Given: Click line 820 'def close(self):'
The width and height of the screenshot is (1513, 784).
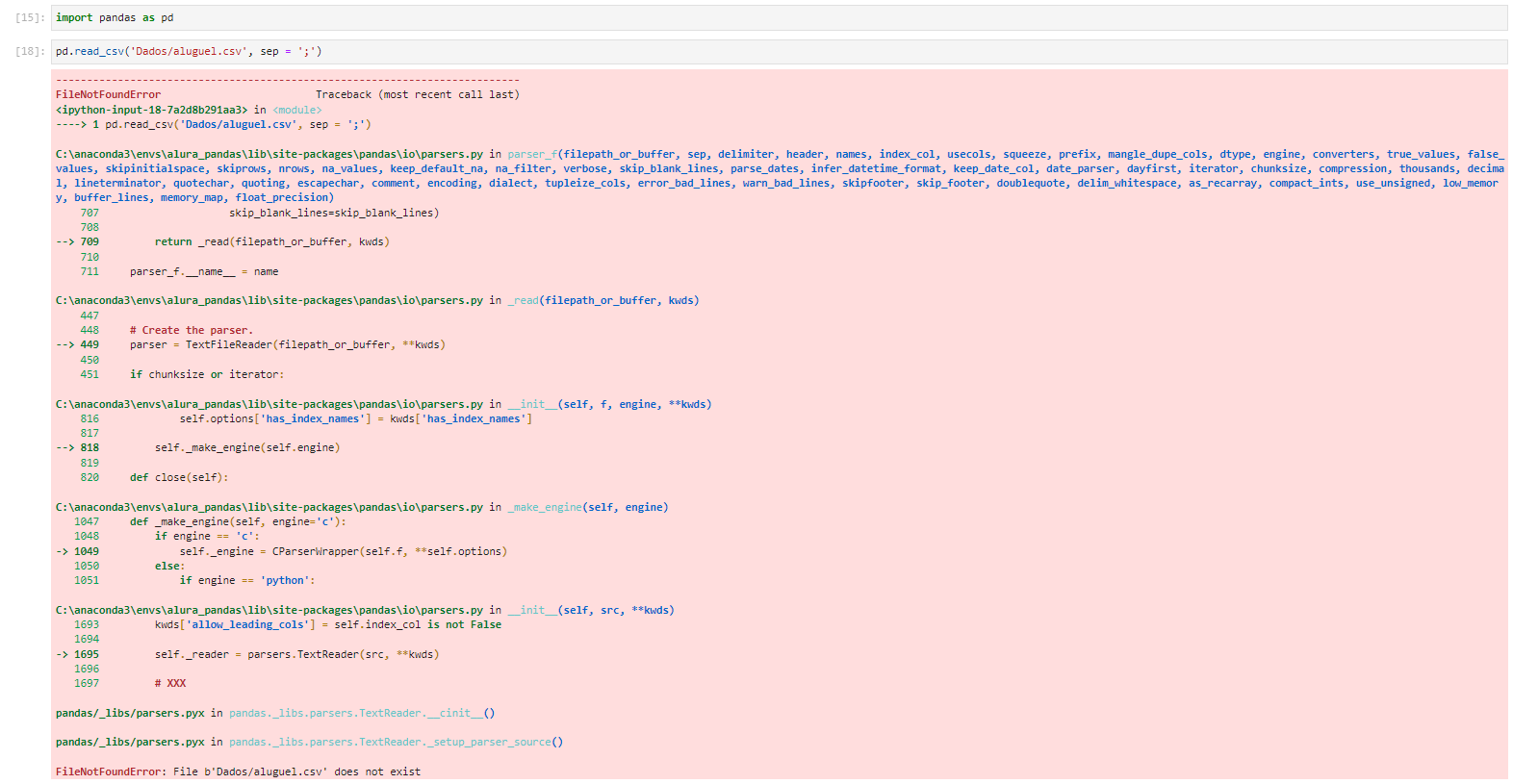Looking at the screenshot, I should click(x=179, y=477).
